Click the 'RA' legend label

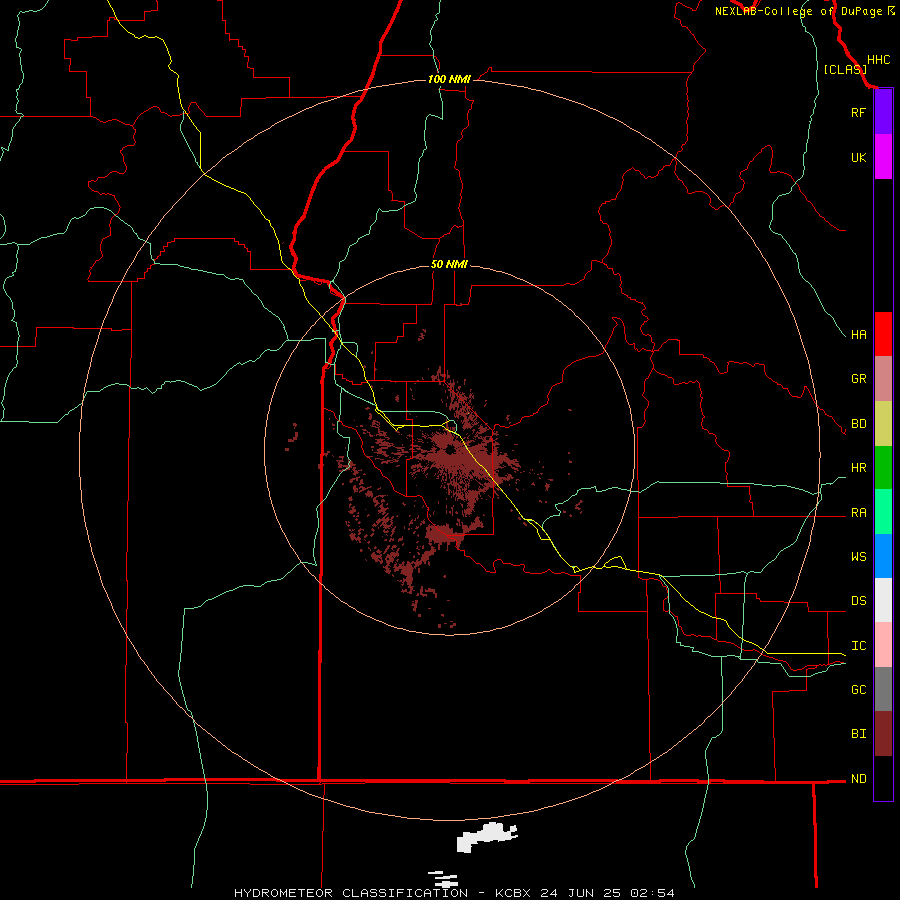tap(858, 513)
